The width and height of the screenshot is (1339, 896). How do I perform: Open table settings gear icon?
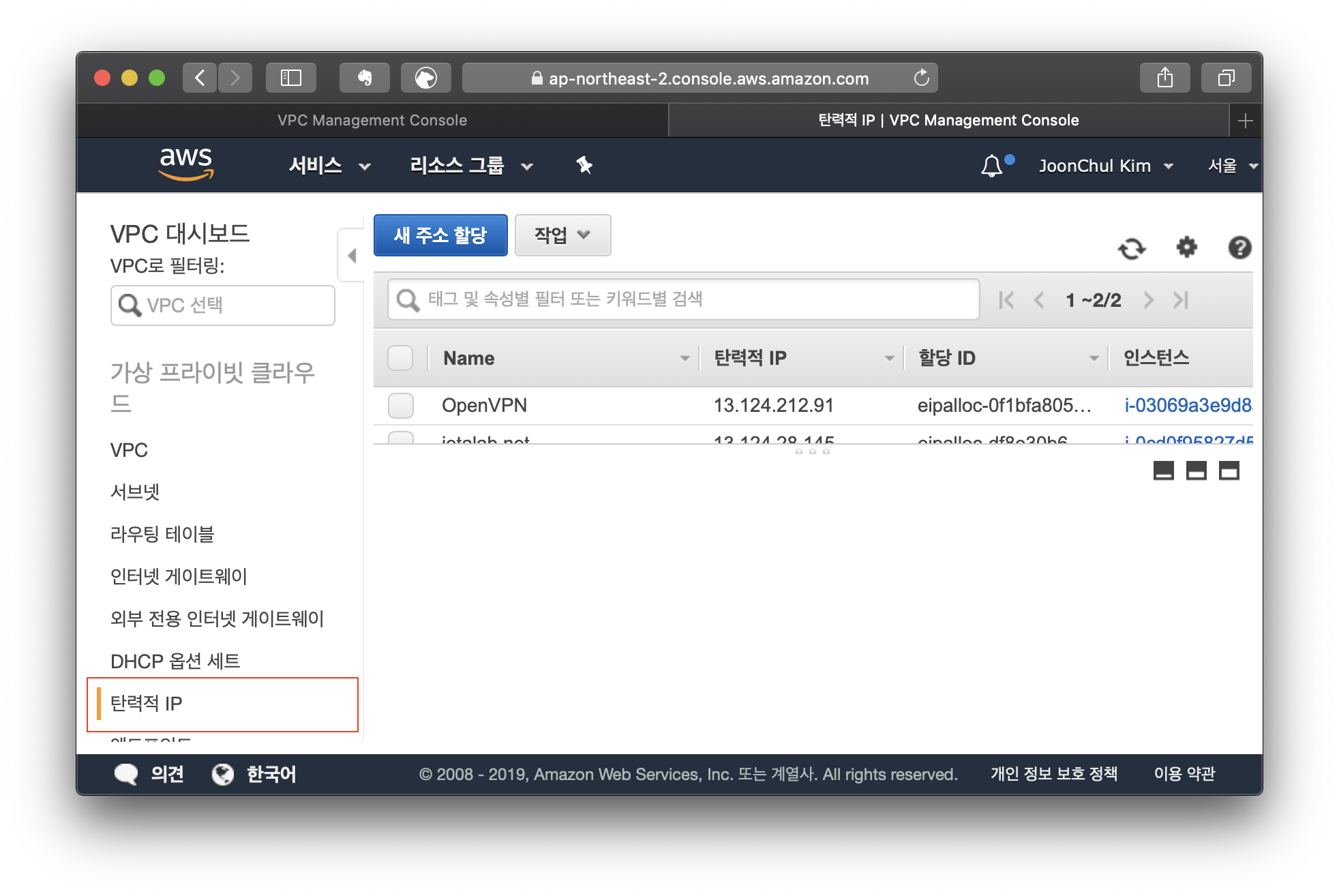(1186, 247)
